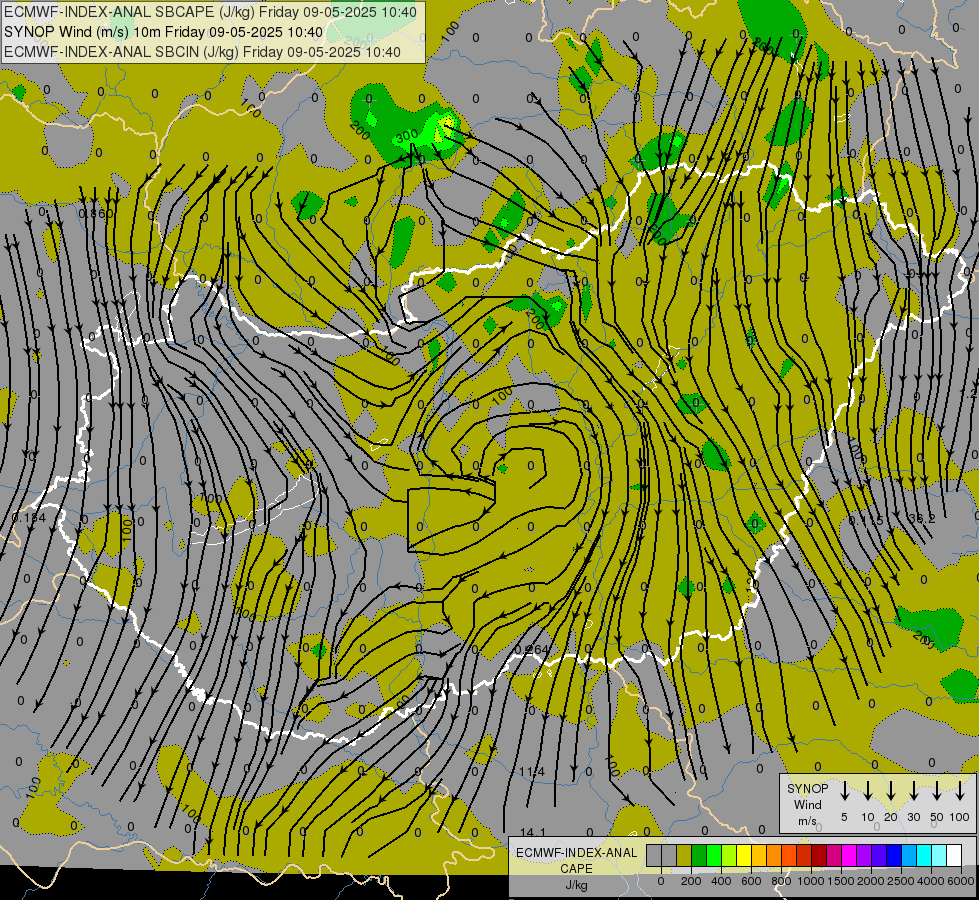The height and width of the screenshot is (900, 979).
Task: Click the 'ECMWF-INDEX-ANAL' label in CAPE legend
Action: pos(576,853)
